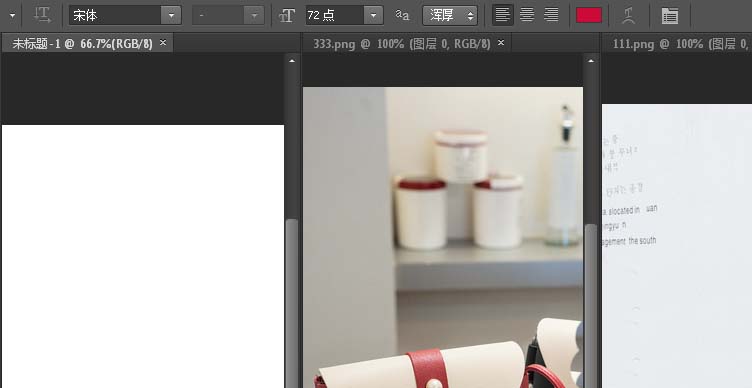Select center align text
The image size is (752, 388).
click(527, 15)
